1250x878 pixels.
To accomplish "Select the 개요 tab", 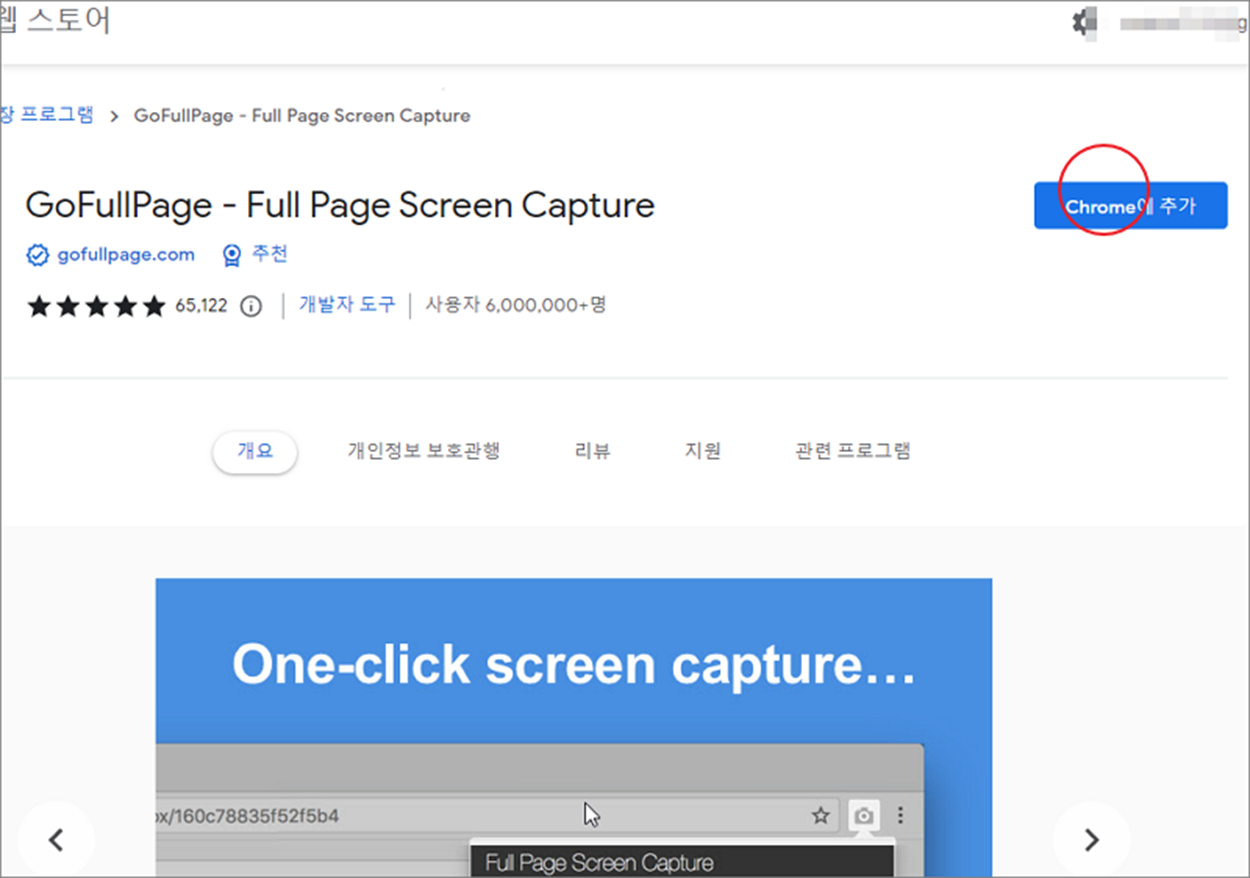I will click(255, 451).
